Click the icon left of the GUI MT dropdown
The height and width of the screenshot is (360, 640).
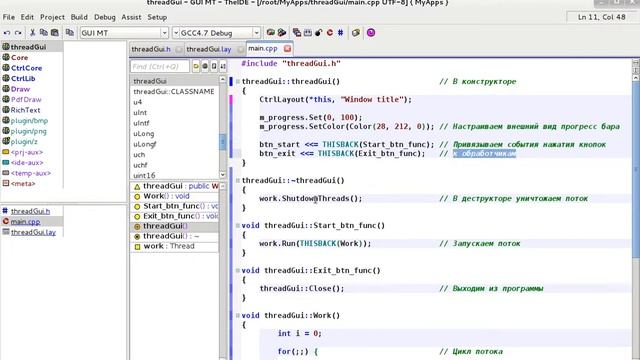(70, 33)
